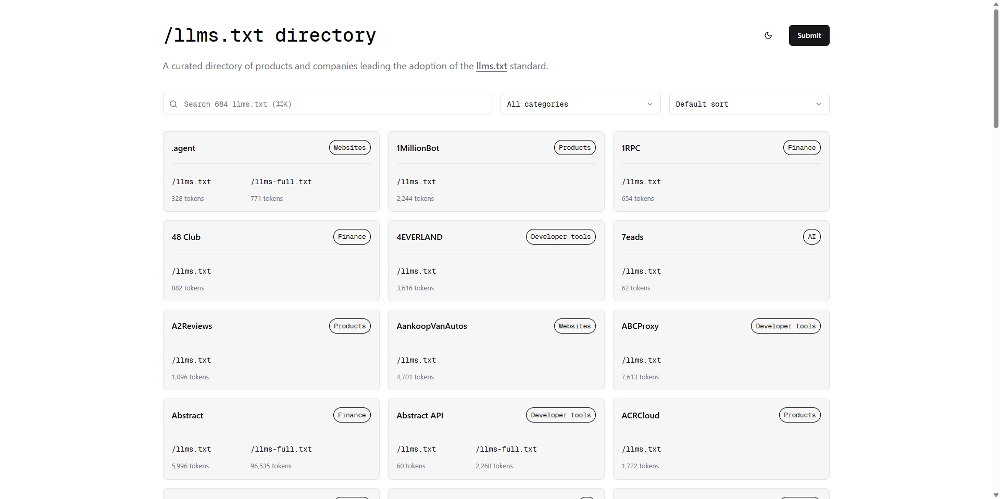Open the All categories dropdown
This screenshot has width=1000, height=499.
580,104
